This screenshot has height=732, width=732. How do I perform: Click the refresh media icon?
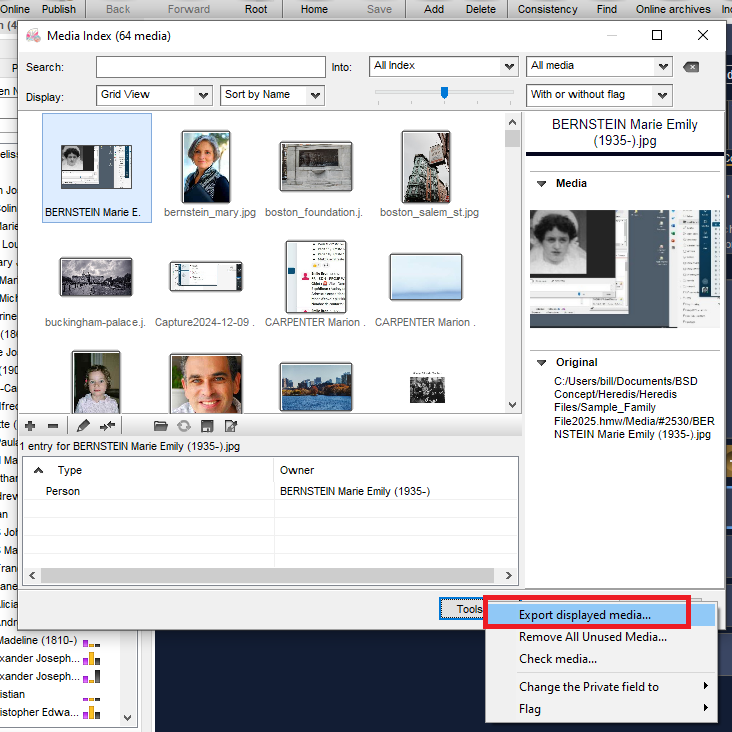[x=184, y=426]
